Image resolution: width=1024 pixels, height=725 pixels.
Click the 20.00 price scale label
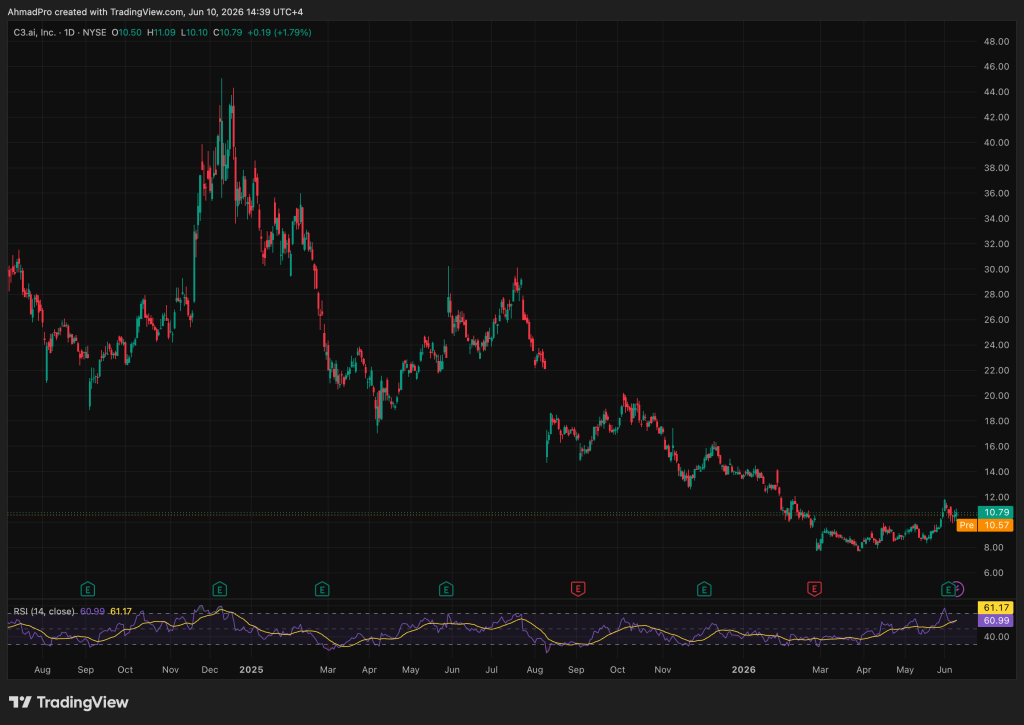point(997,396)
